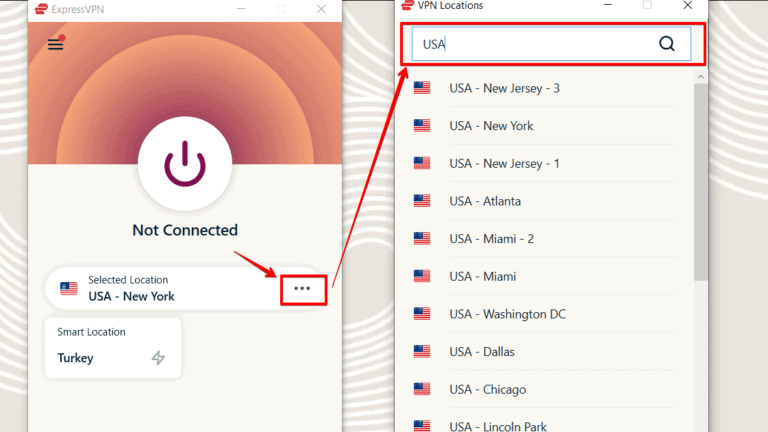
Task: Click the flag beside USA - Atlanta
Action: click(422, 201)
